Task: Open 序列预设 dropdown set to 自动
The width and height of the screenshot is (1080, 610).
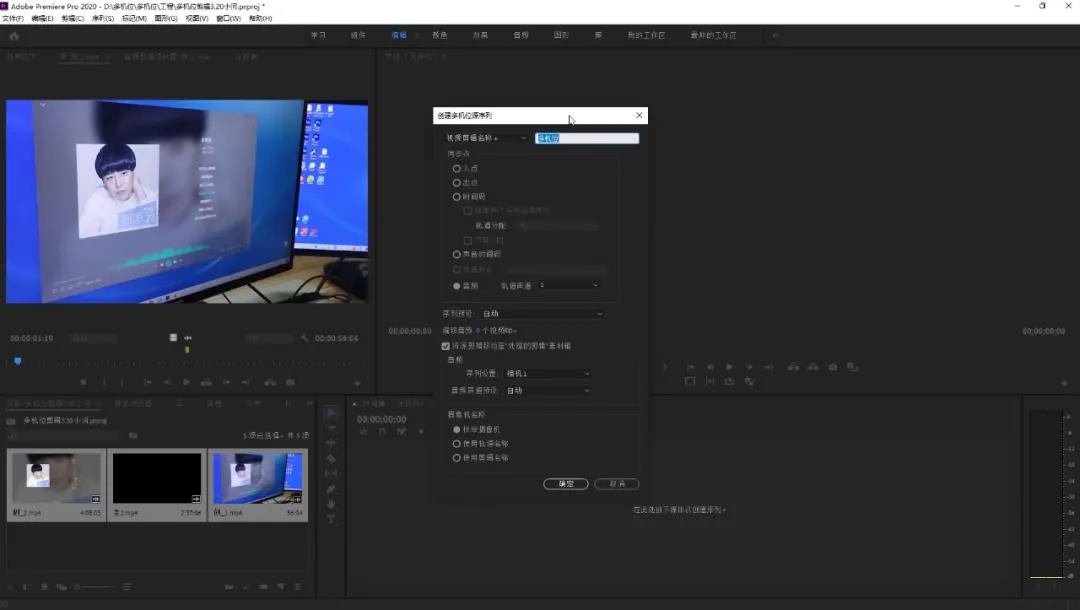Action: pos(543,313)
